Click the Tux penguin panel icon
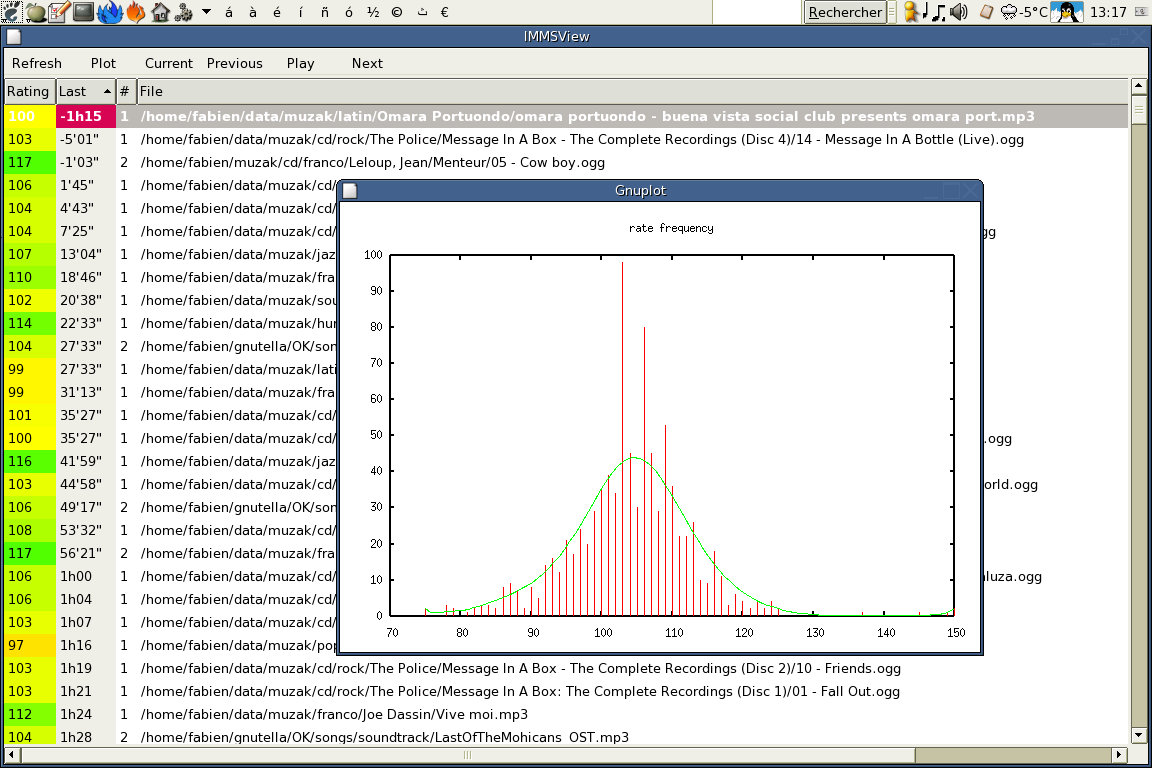Viewport: 1152px width, 768px height. click(1069, 12)
